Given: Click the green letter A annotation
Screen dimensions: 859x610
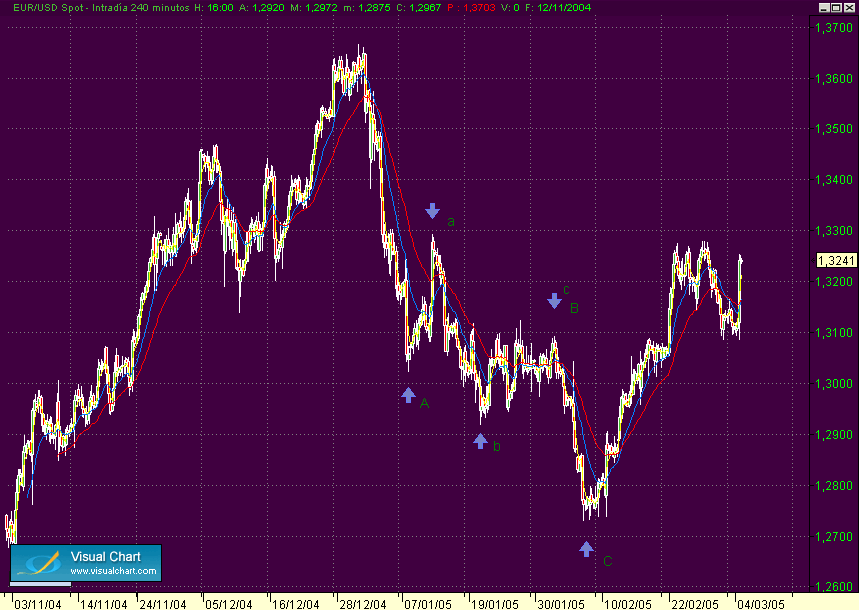Looking at the screenshot, I should pyautogui.click(x=425, y=404).
